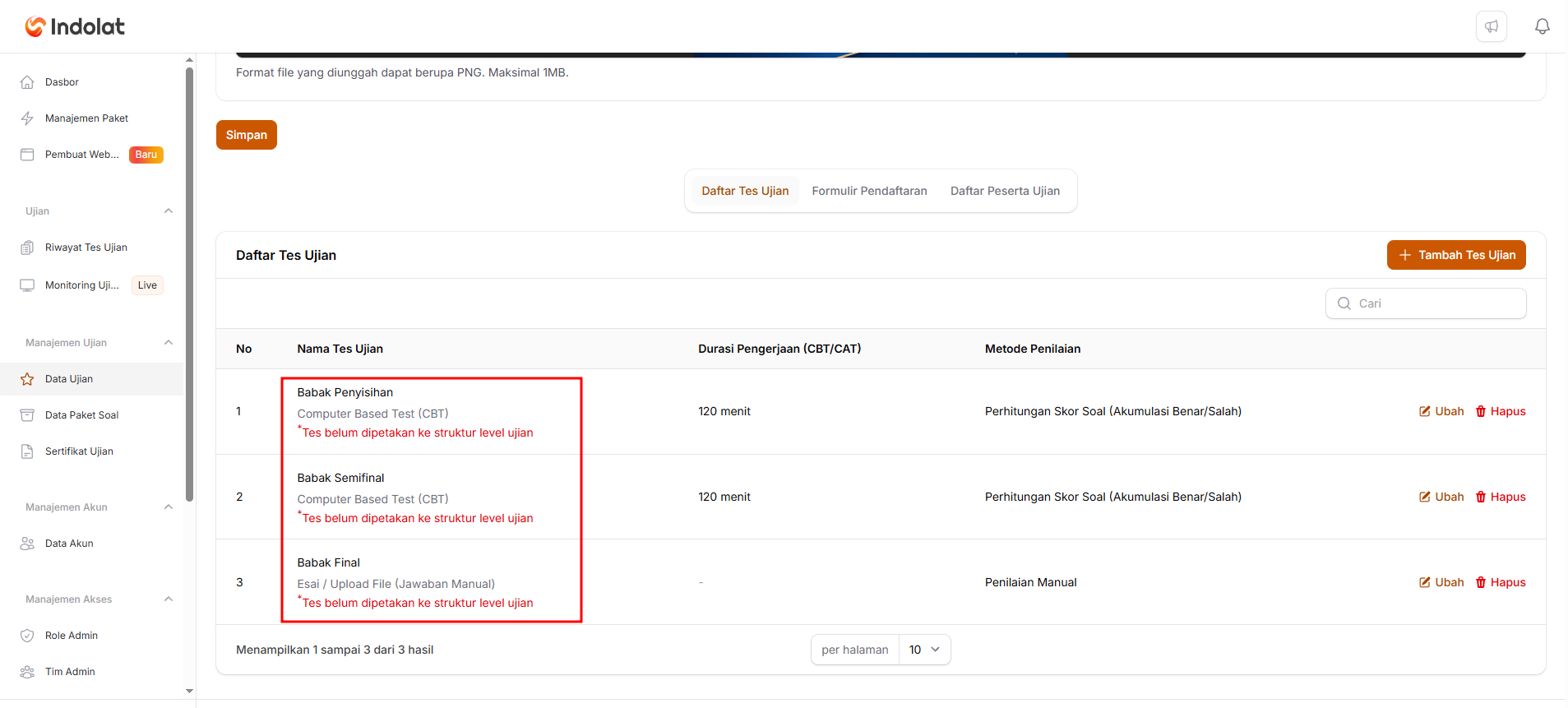Open the announcement megaphone icon

point(1492,26)
